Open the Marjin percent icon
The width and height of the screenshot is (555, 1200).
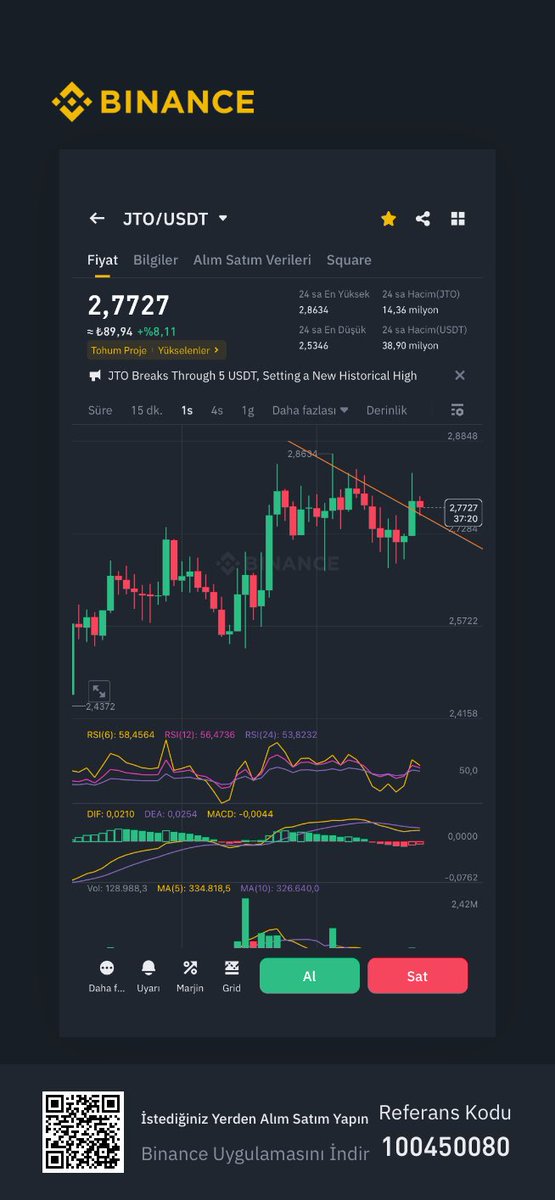pyautogui.click(x=190, y=976)
